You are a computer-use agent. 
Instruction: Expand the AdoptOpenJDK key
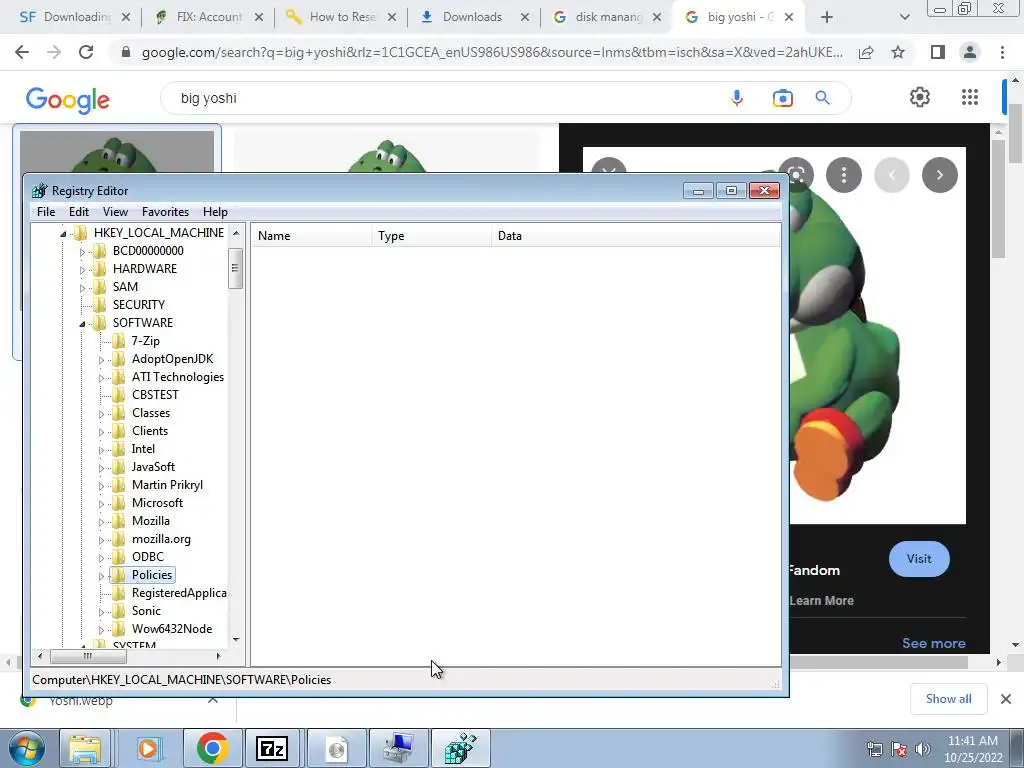(101, 359)
